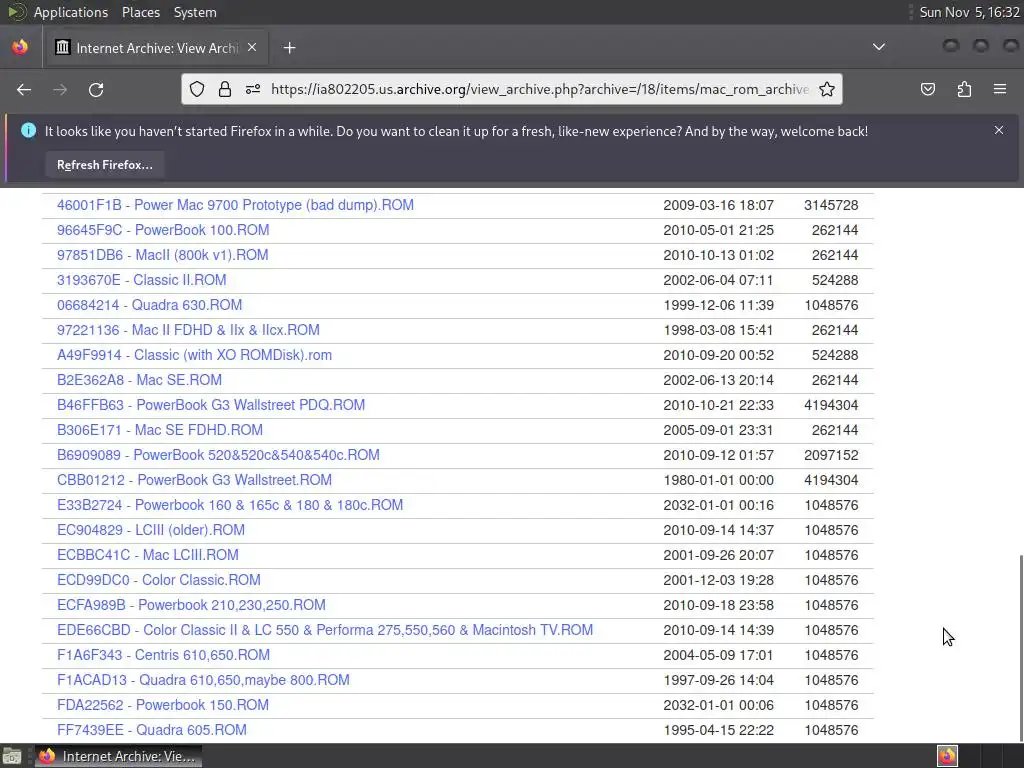Open the Extensions puzzle icon
The image size is (1024, 768).
964,89
